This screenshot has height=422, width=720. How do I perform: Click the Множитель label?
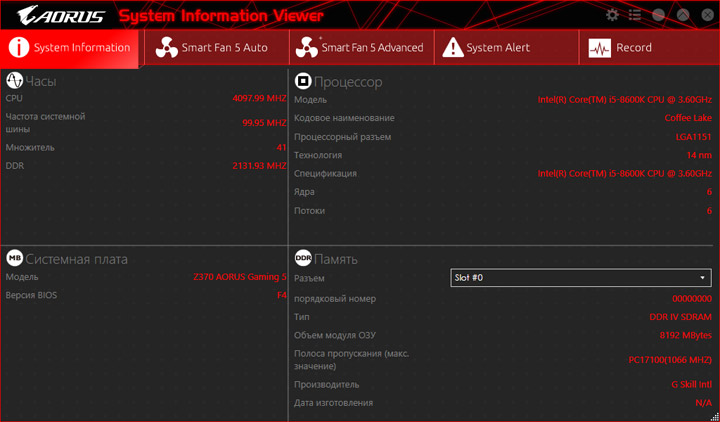point(30,147)
